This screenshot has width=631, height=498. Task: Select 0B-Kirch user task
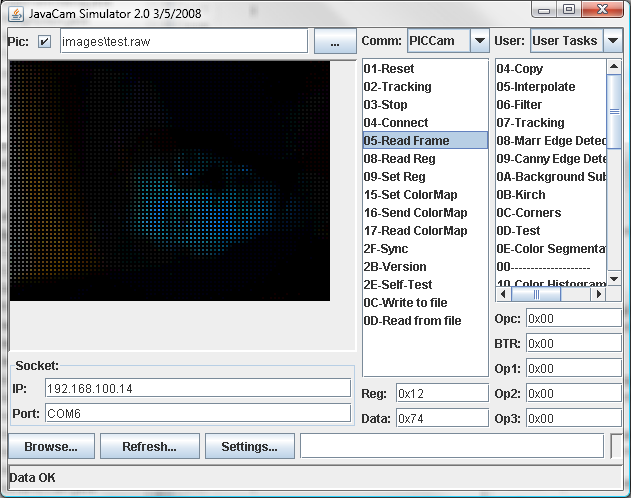tap(551, 195)
